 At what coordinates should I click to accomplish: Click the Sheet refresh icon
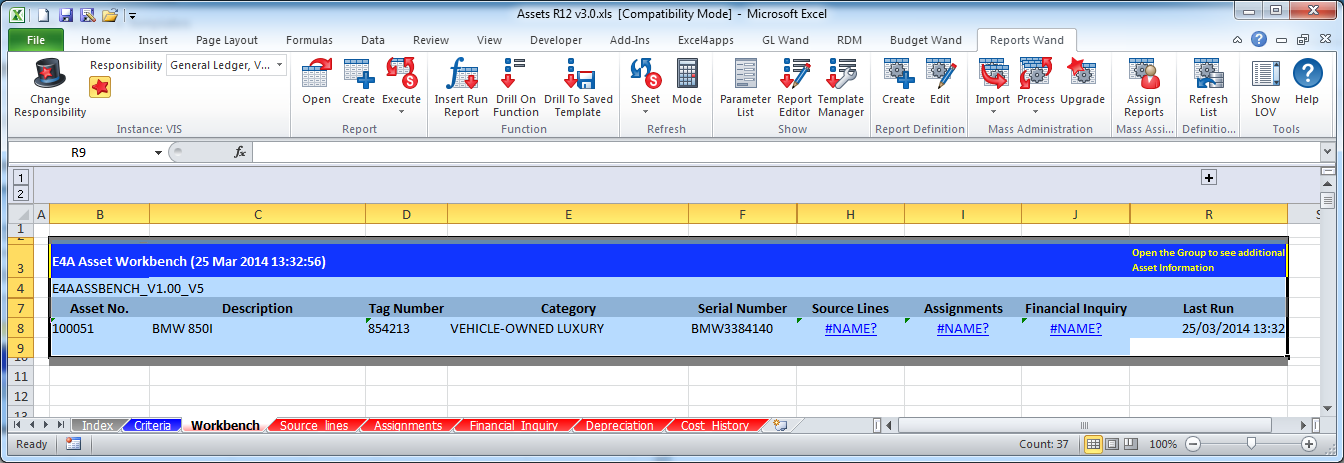pos(645,72)
